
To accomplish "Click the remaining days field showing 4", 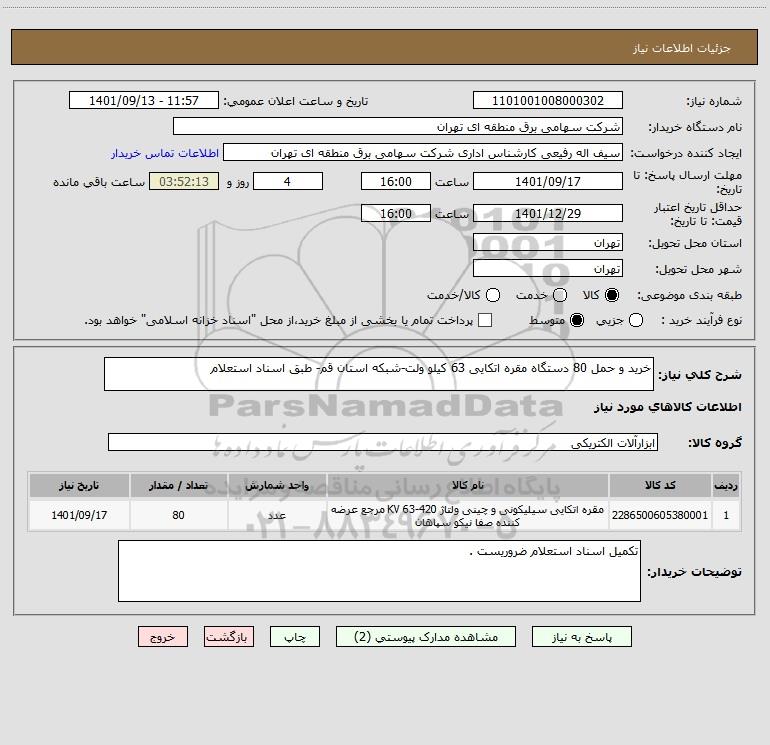I will click(288, 181).
